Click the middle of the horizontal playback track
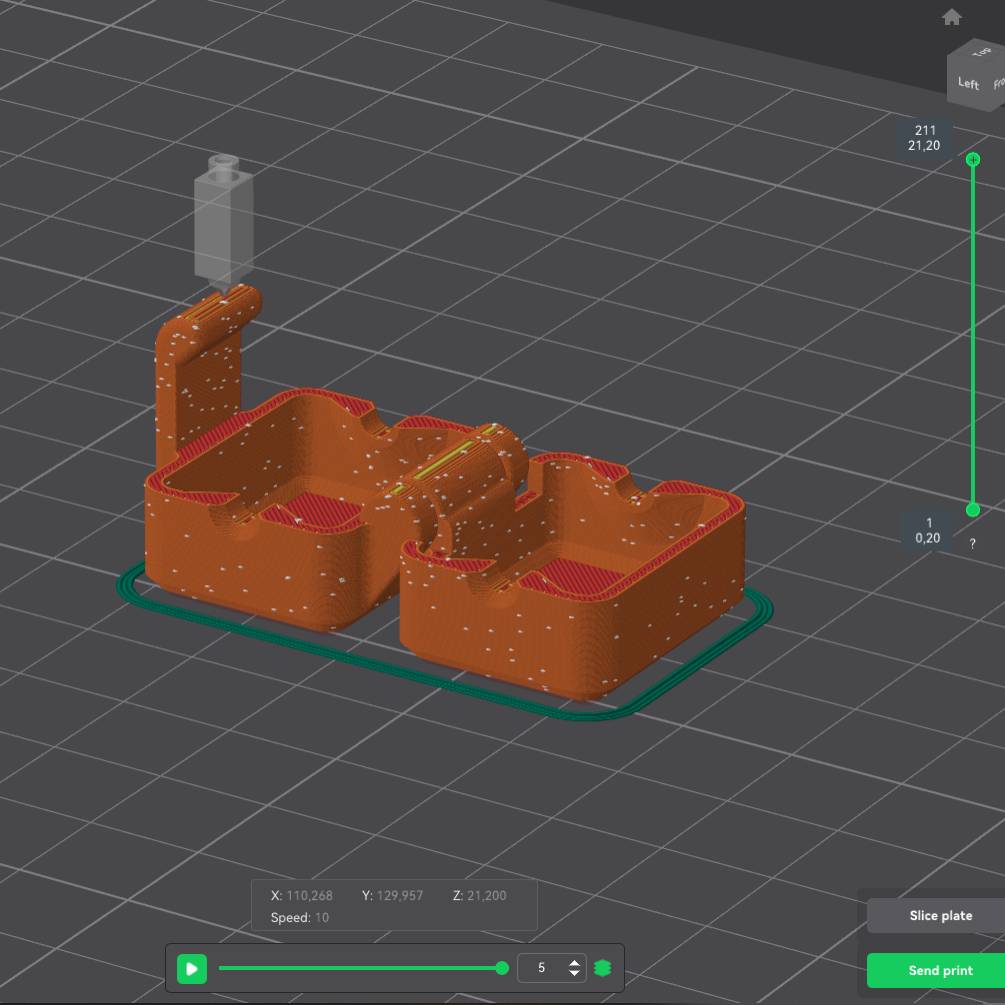1005x1005 pixels. pyautogui.click(x=360, y=968)
